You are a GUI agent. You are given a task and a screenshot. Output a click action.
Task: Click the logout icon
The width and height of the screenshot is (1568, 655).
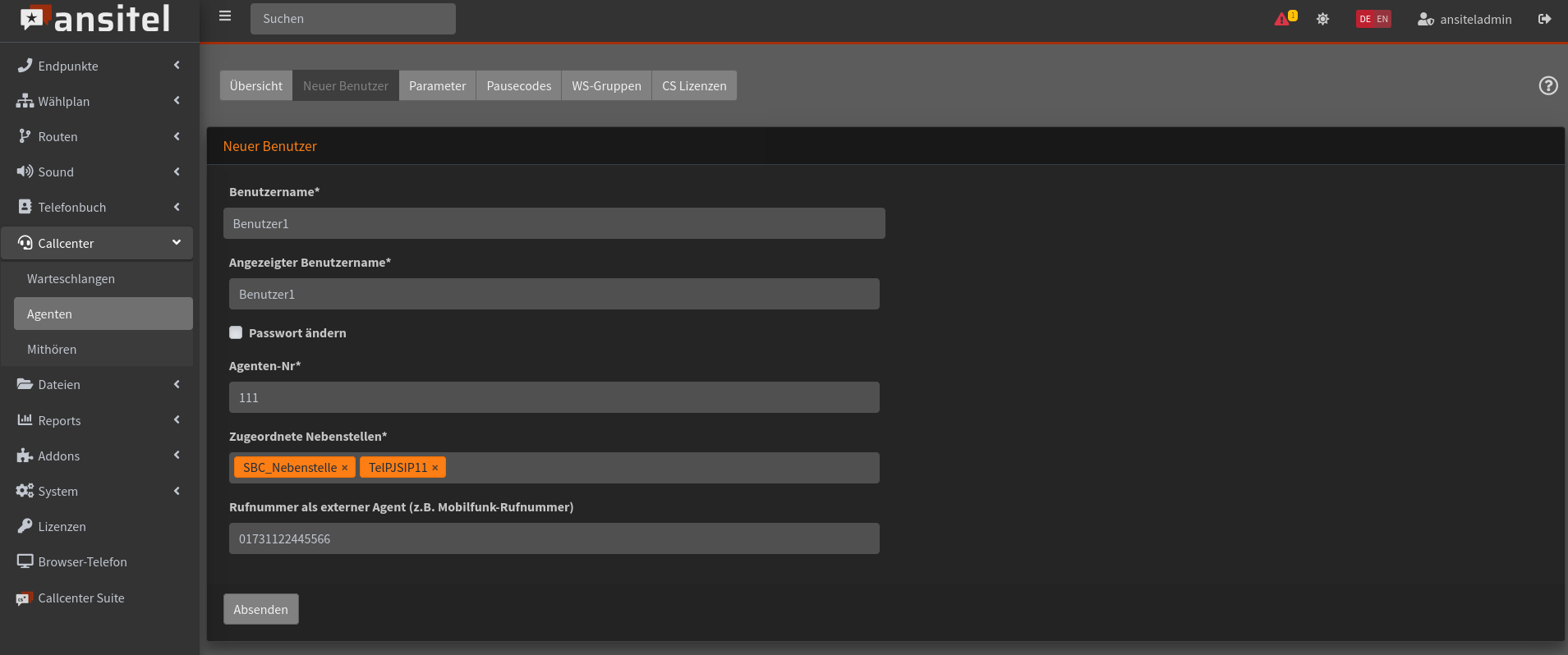coord(1544,19)
